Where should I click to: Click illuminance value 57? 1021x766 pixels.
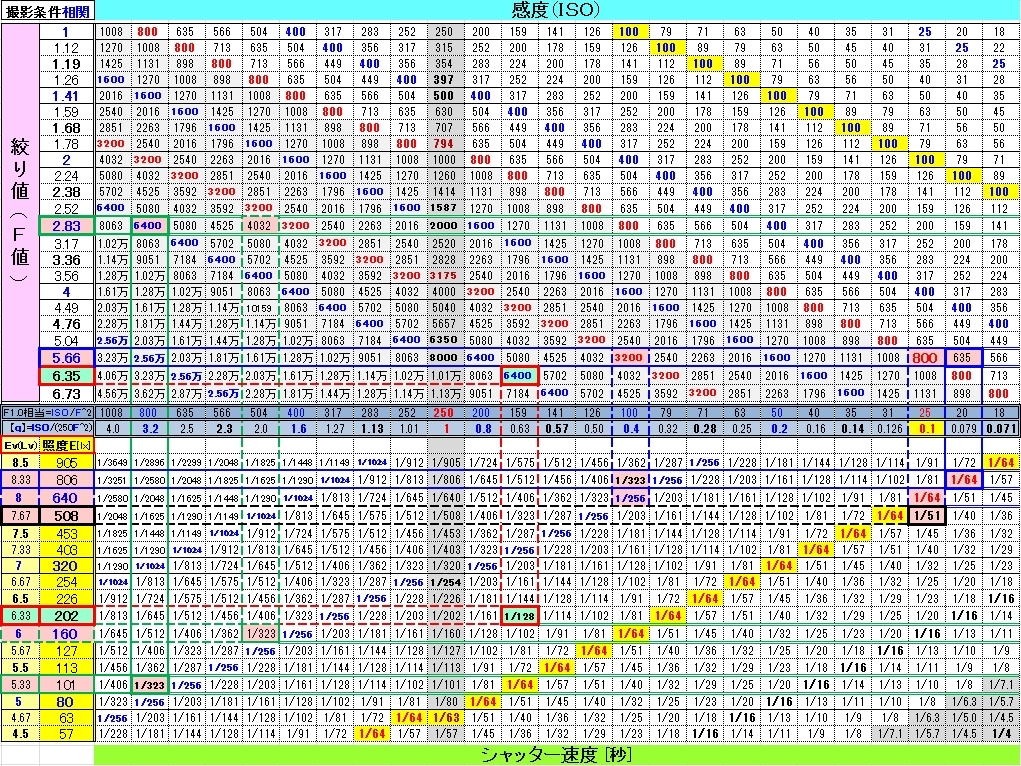[66, 734]
